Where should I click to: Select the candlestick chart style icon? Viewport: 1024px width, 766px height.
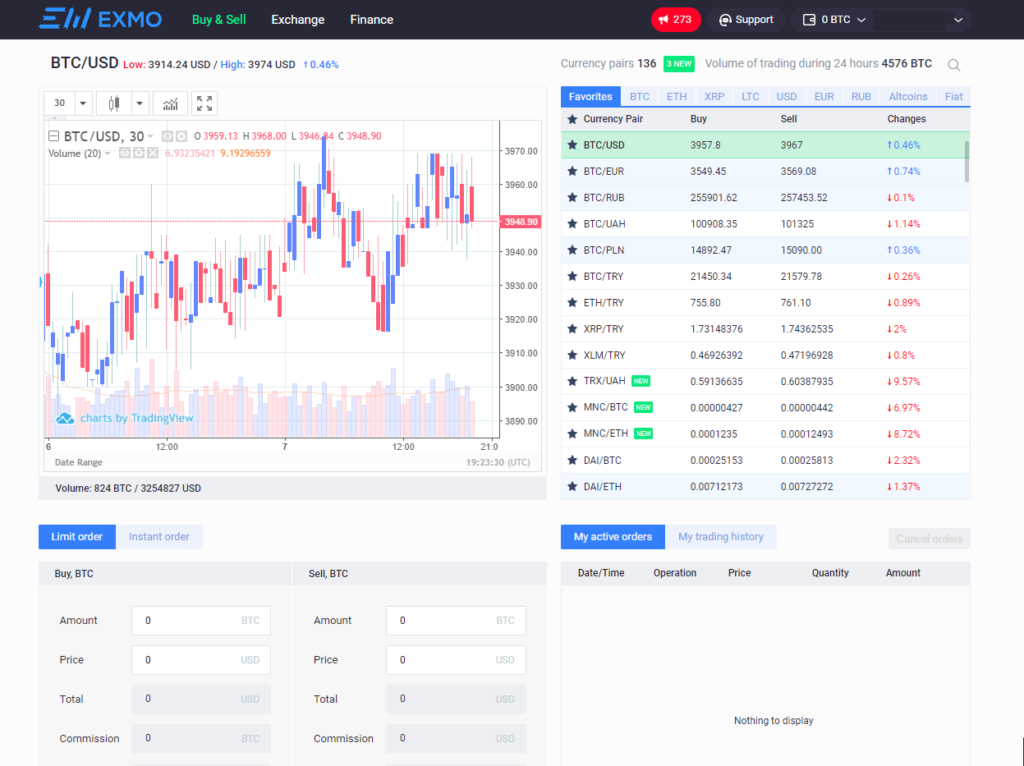click(x=114, y=103)
